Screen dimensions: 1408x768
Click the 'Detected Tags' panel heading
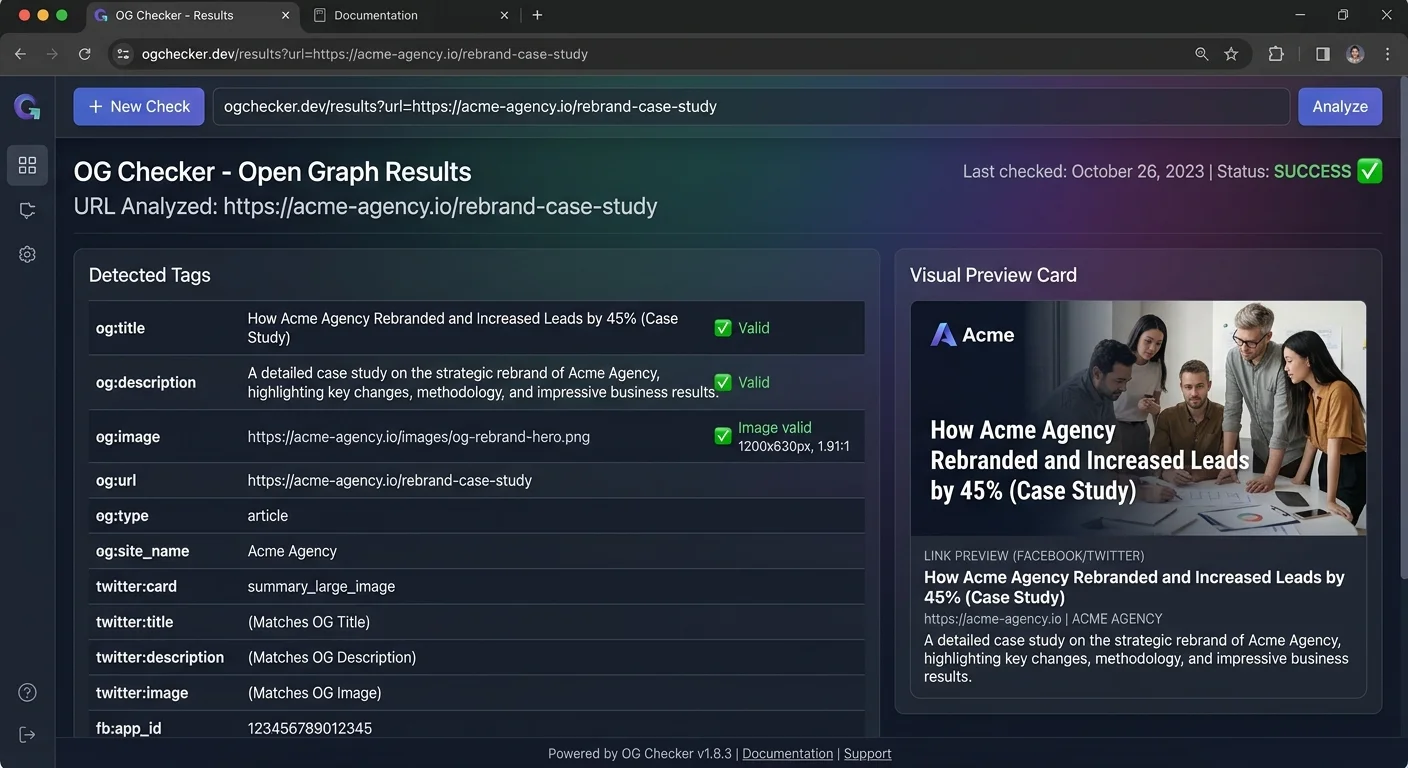click(x=150, y=275)
